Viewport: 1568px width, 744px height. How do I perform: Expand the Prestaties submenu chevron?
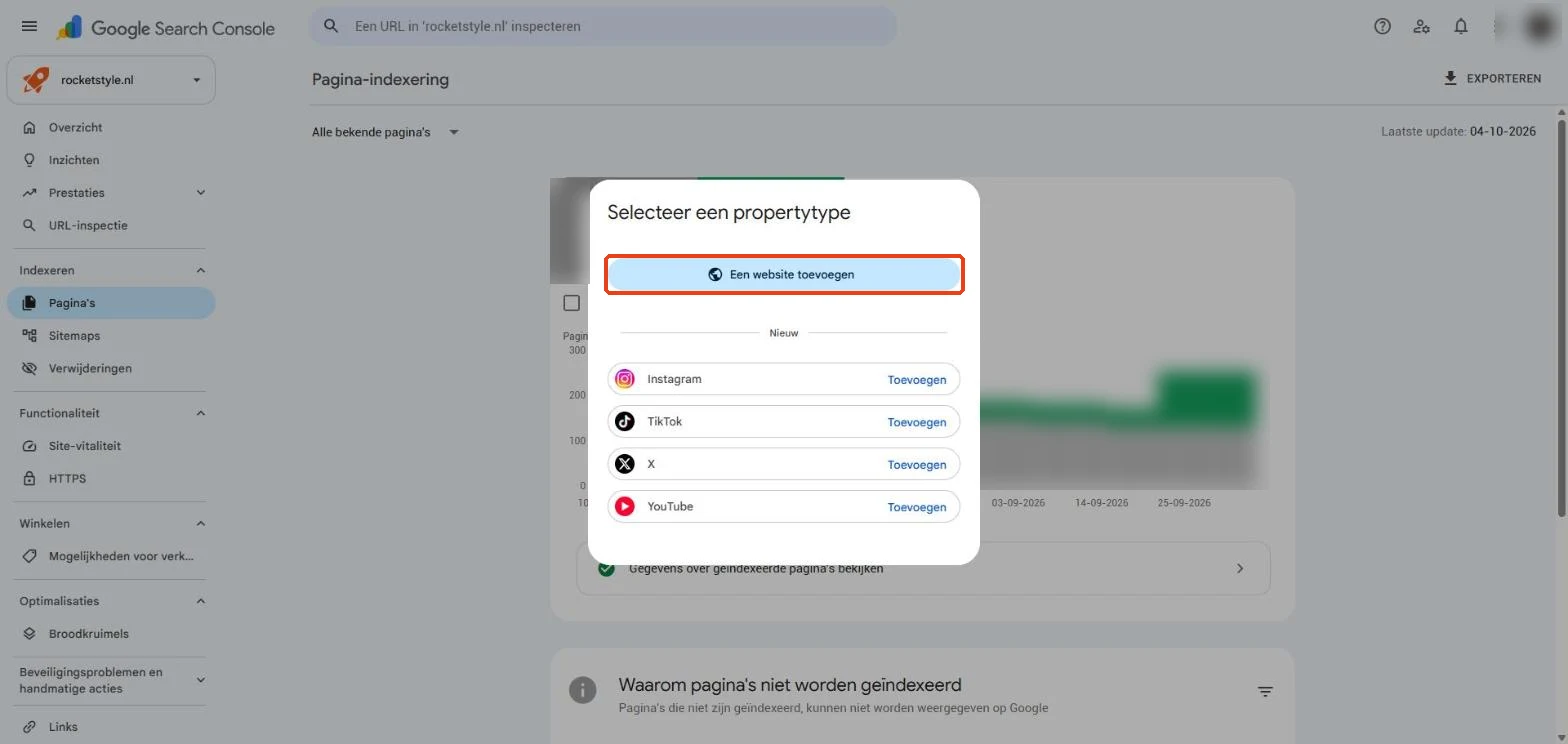200,193
